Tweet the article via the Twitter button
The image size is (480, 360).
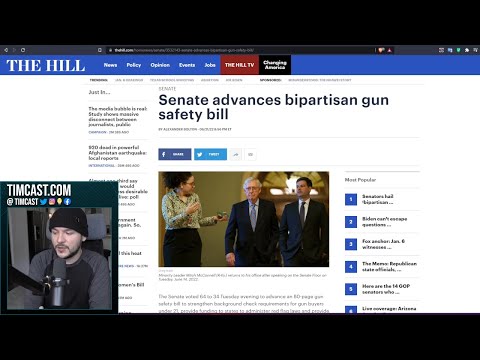[210, 154]
